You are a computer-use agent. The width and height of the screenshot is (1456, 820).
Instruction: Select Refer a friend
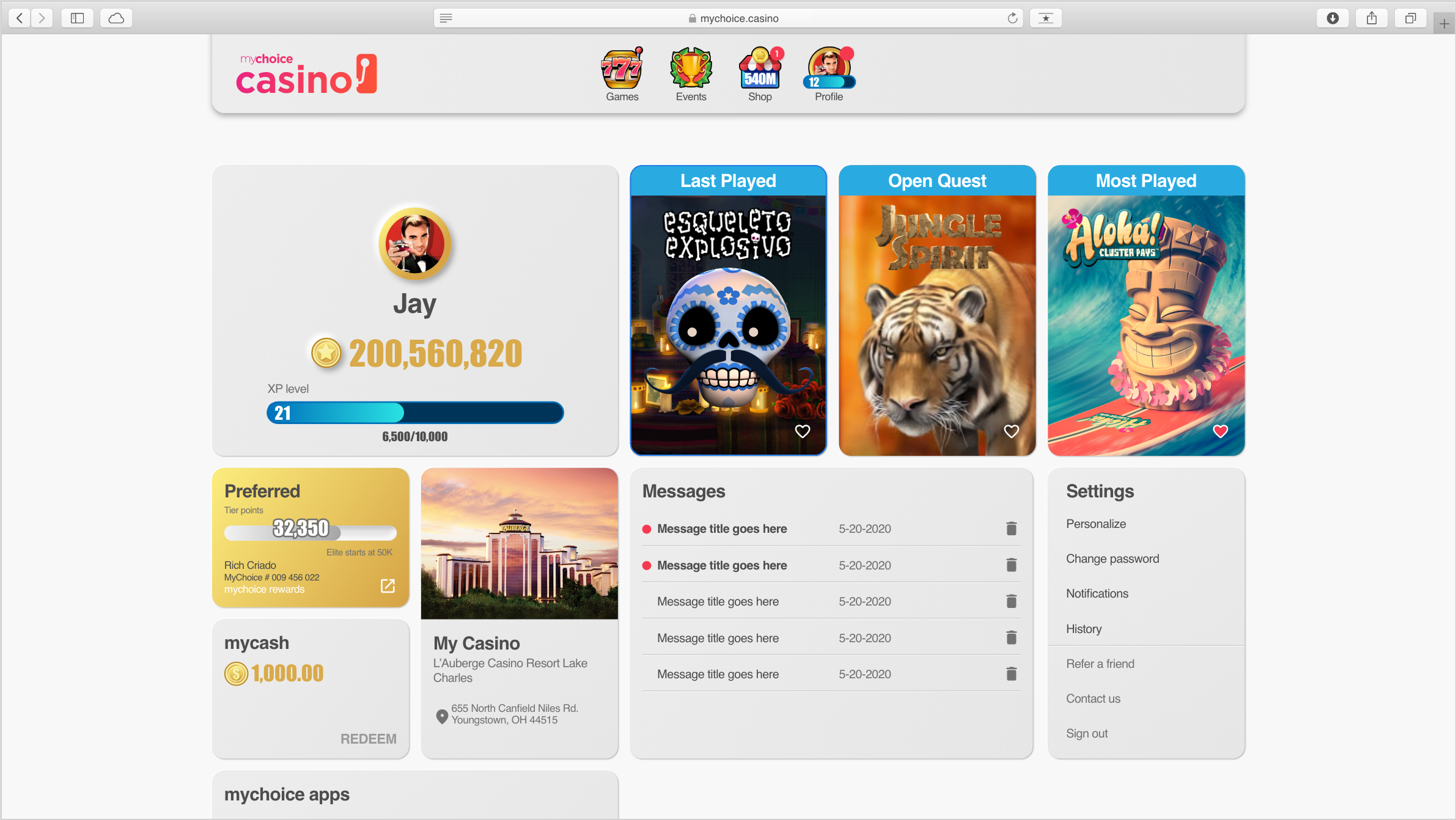tap(1100, 664)
